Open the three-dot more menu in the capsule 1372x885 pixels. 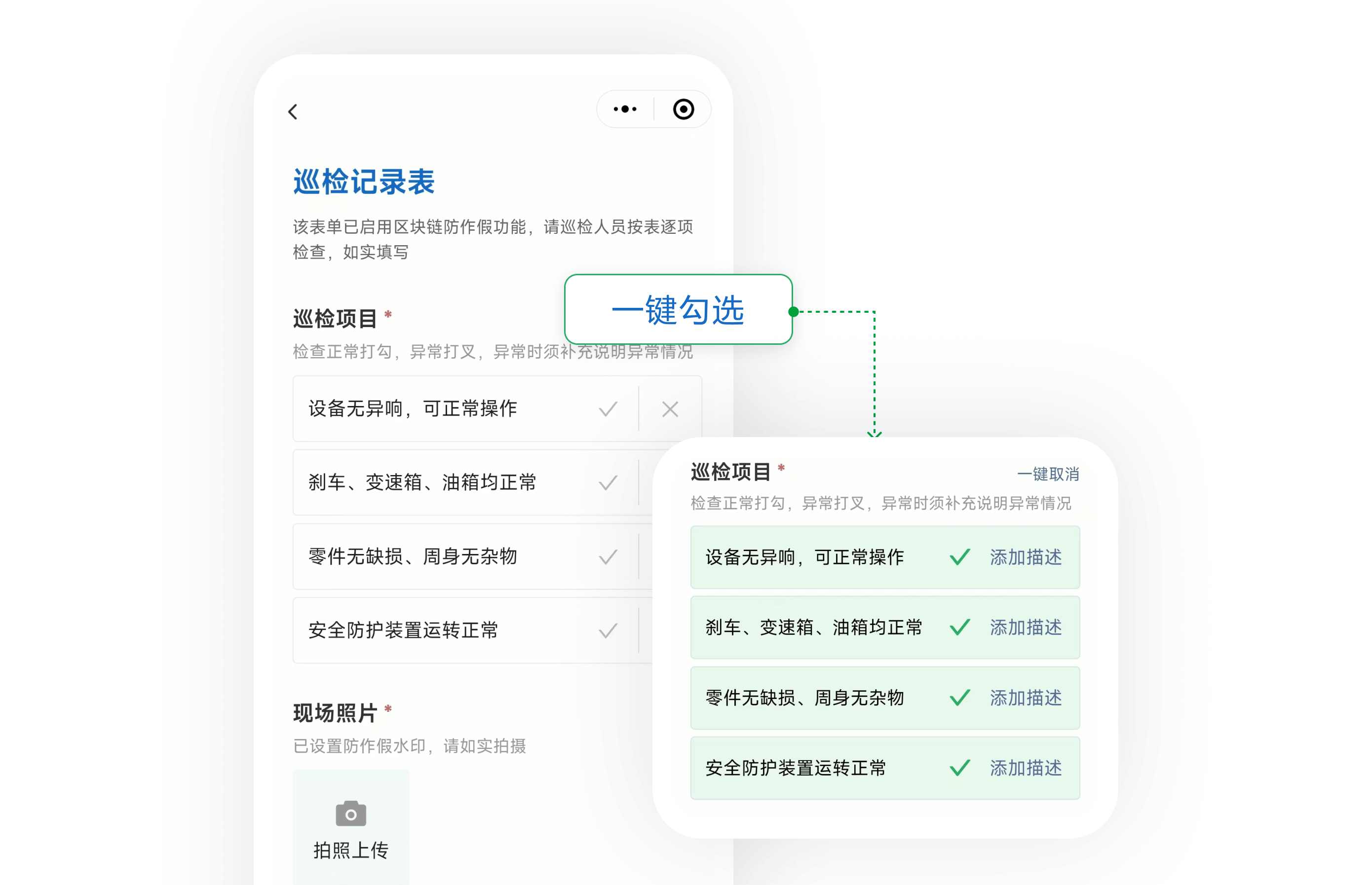(625, 108)
